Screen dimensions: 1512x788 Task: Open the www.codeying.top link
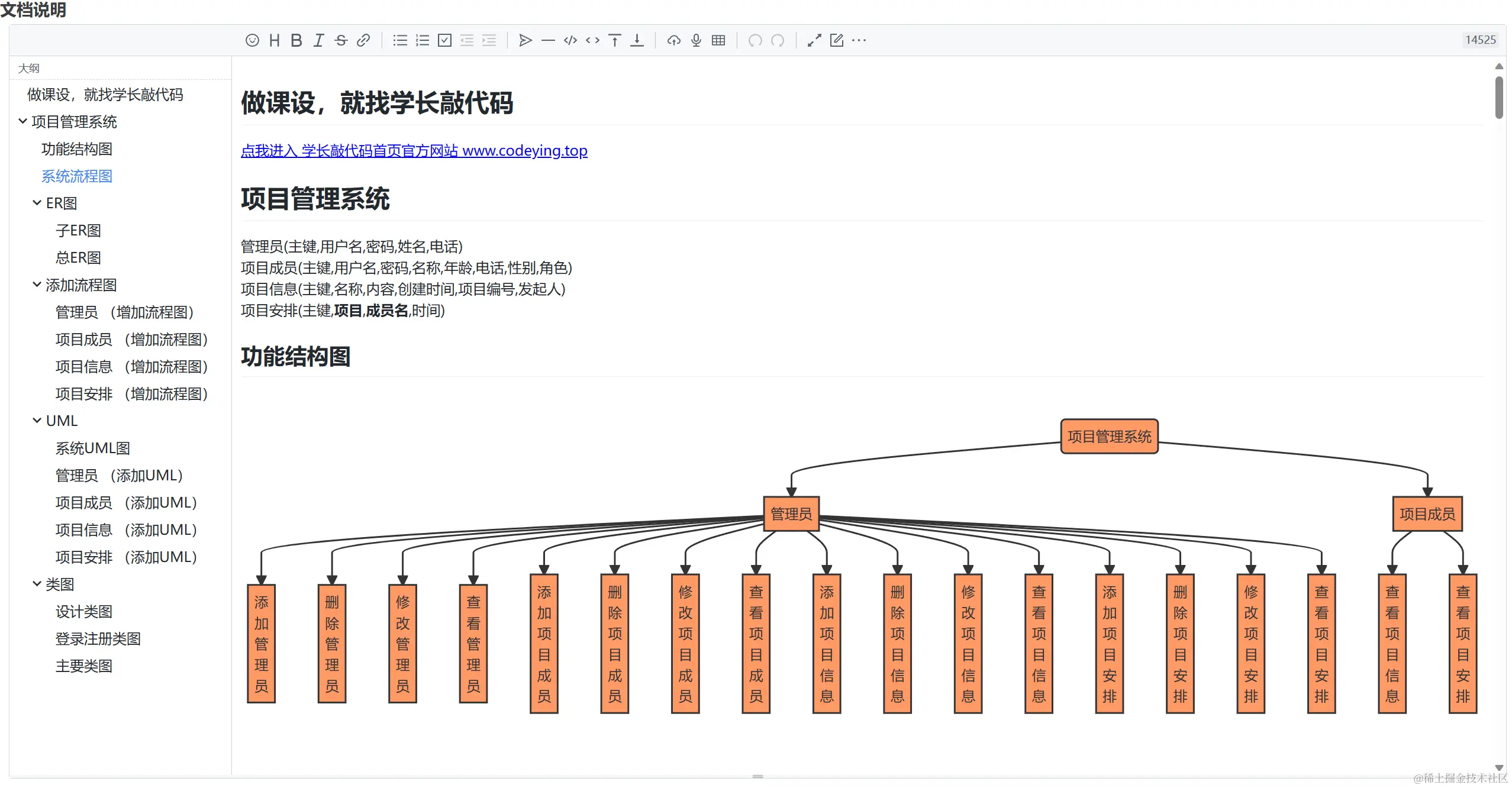click(x=414, y=151)
